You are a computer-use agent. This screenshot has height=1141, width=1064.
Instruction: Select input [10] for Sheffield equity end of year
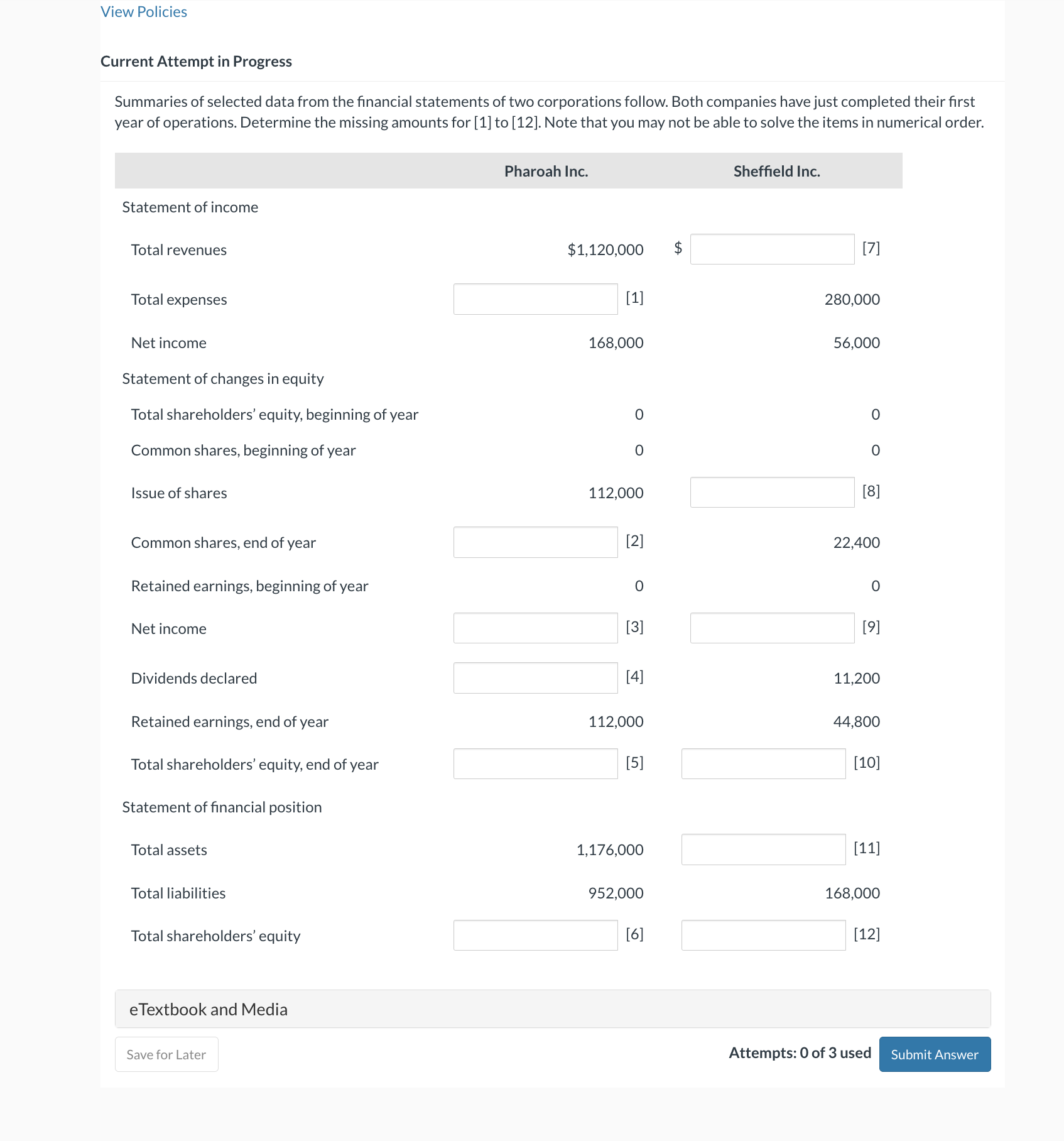click(x=763, y=763)
